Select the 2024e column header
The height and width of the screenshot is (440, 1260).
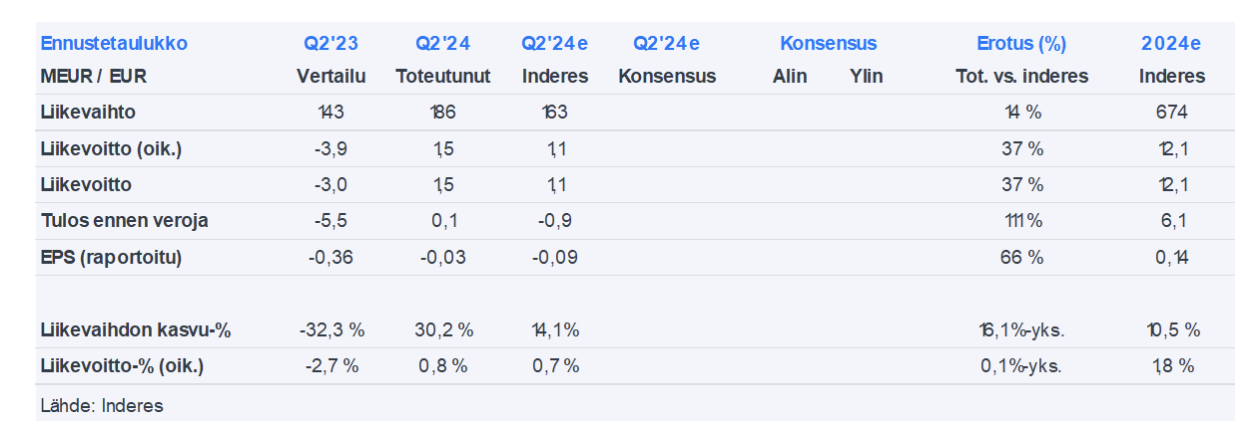(1171, 44)
